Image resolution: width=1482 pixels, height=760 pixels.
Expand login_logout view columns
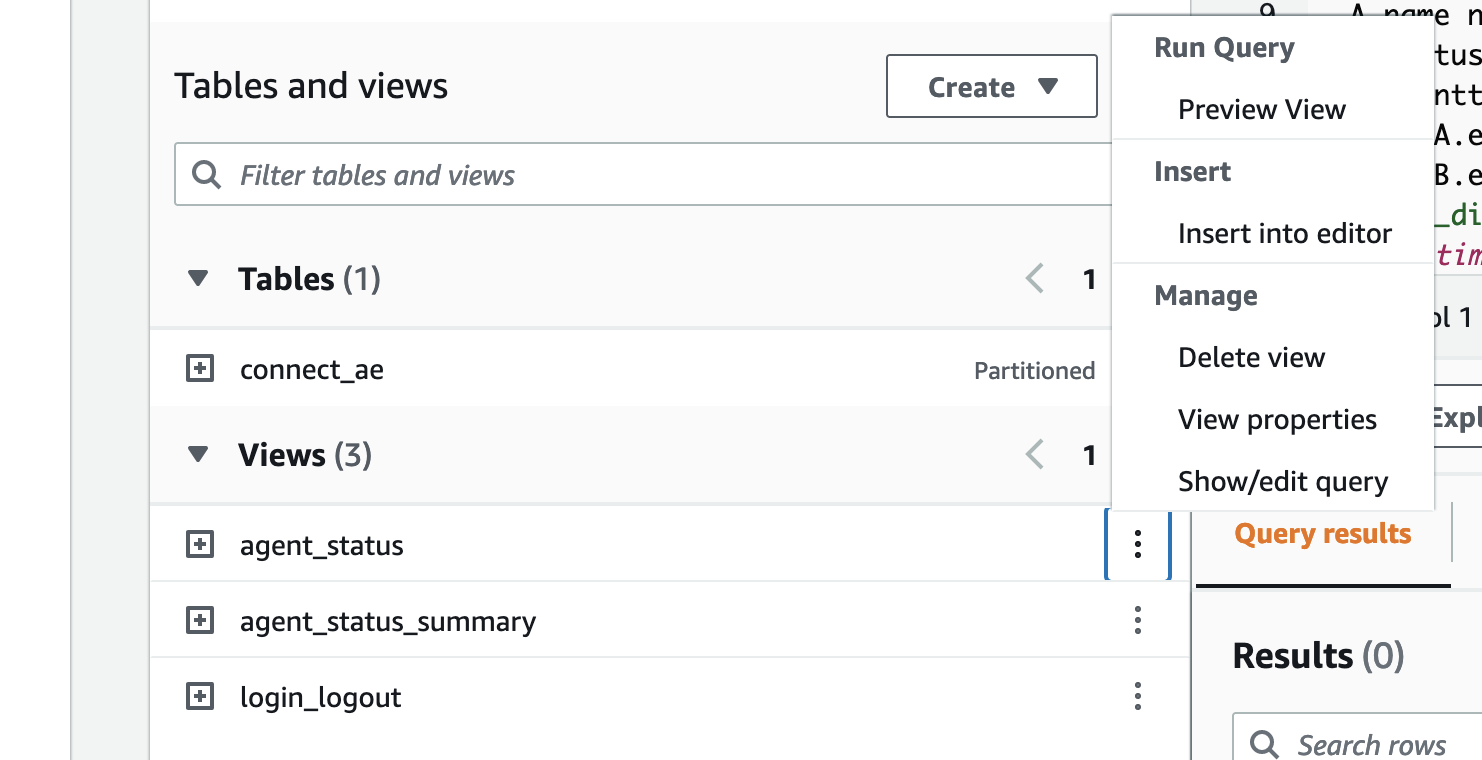click(201, 697)
